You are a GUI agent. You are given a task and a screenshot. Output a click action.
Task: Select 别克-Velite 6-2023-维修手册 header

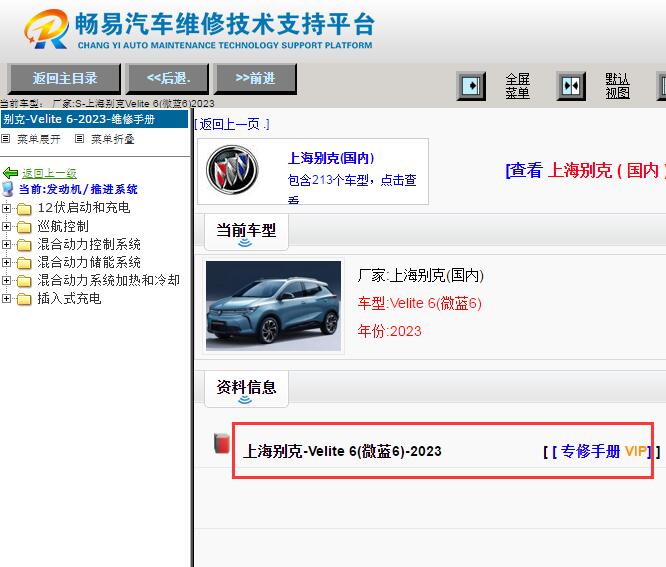tap(94, 119)
